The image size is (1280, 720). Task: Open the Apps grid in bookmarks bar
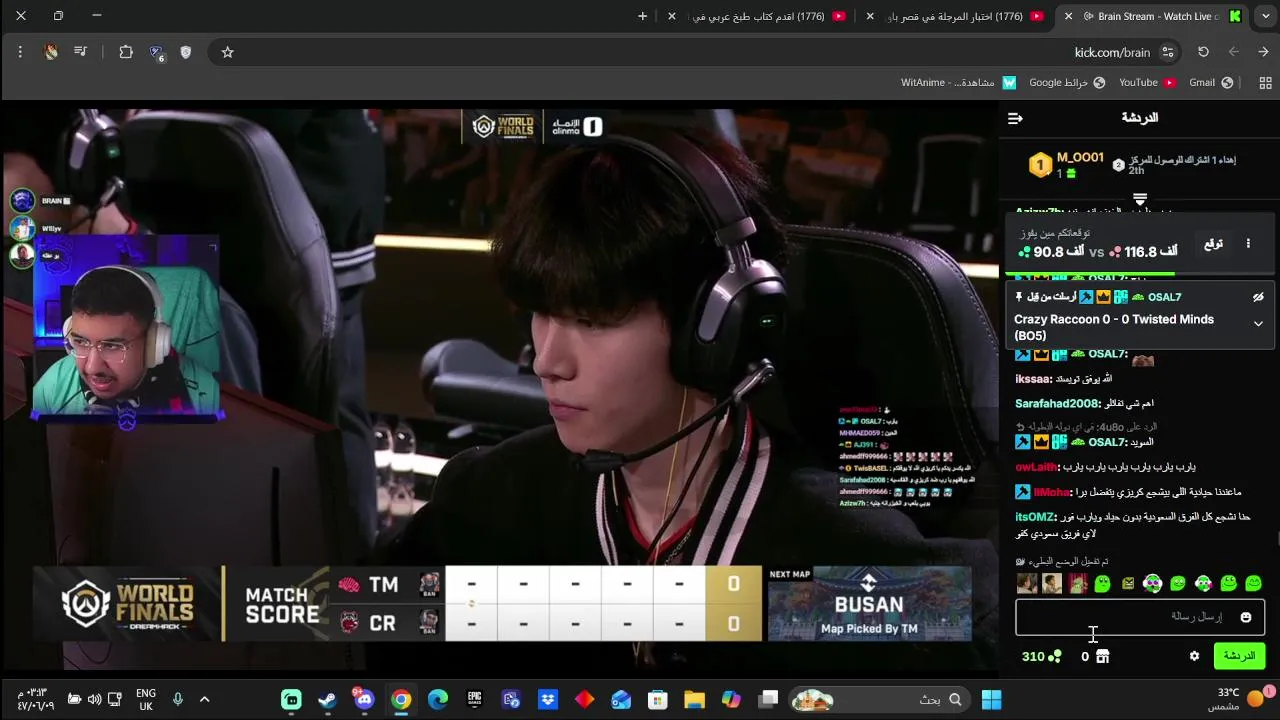click(x=1265, y=83)
